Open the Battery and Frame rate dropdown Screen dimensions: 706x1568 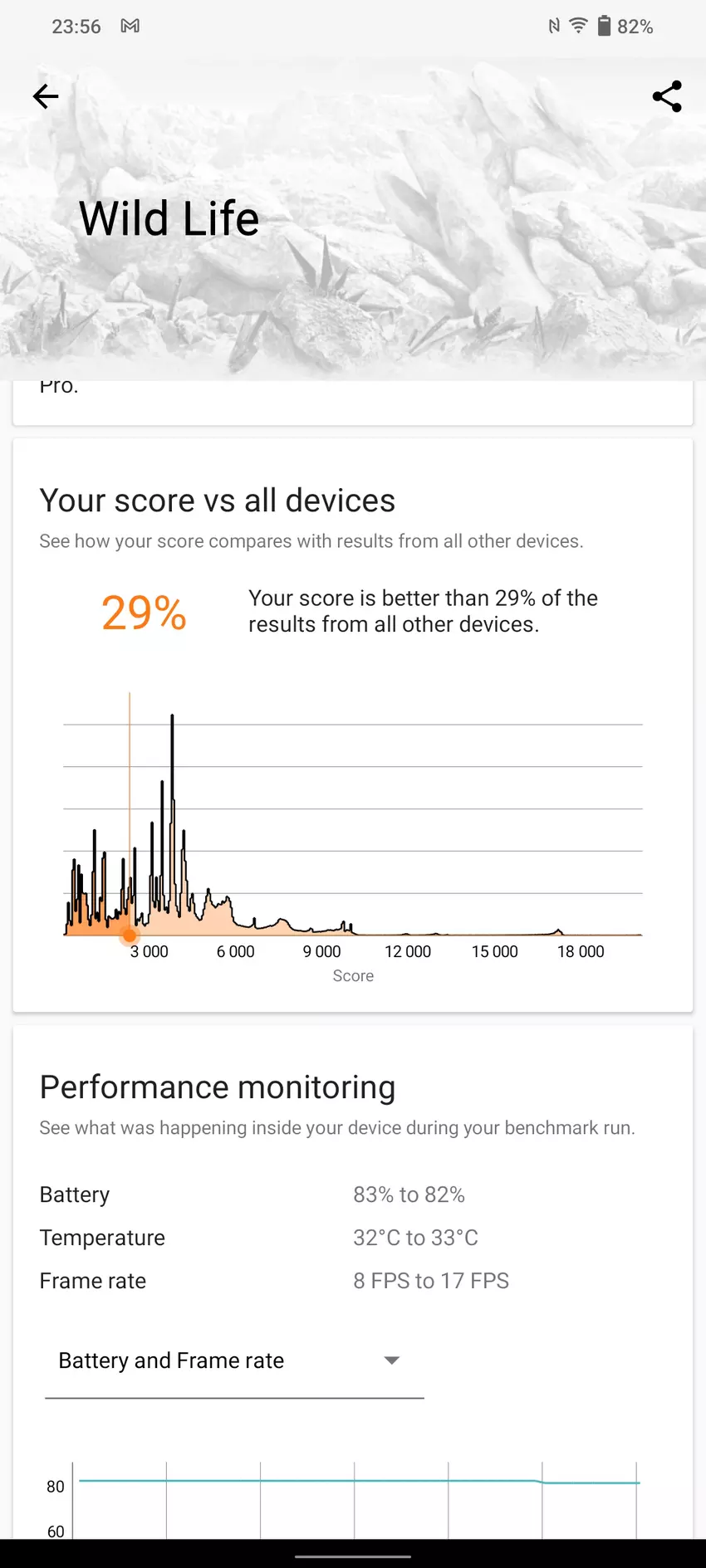pos(233,1360)
